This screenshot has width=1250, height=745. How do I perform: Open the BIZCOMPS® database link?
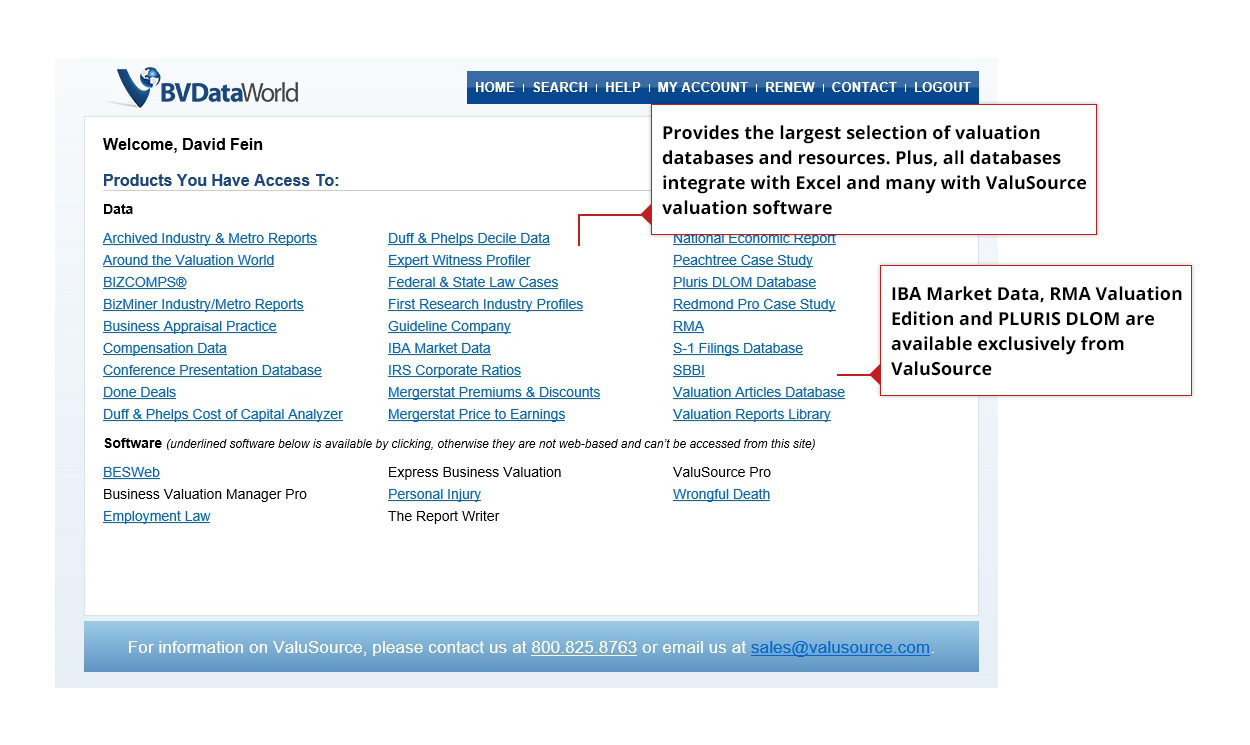tap(145, 282)
